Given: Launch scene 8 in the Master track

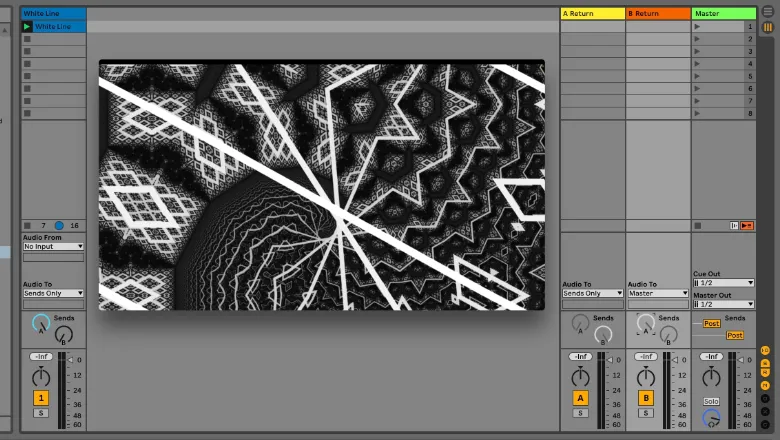Looking at the screenshot, I should 697,113.
